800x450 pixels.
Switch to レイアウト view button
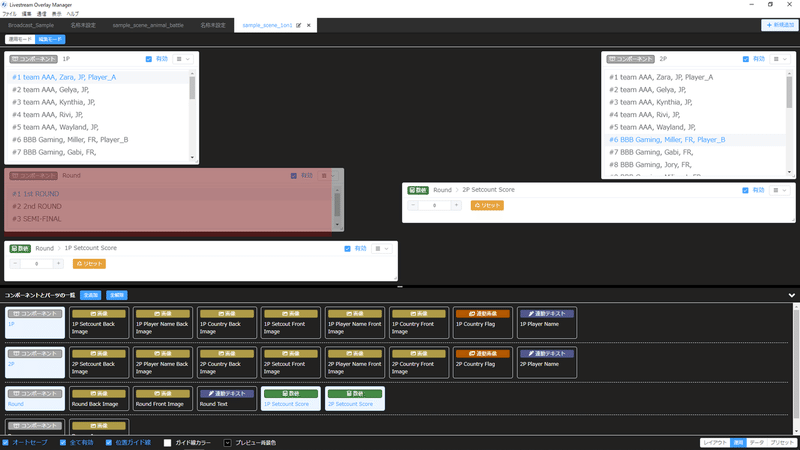coord(715,442)
